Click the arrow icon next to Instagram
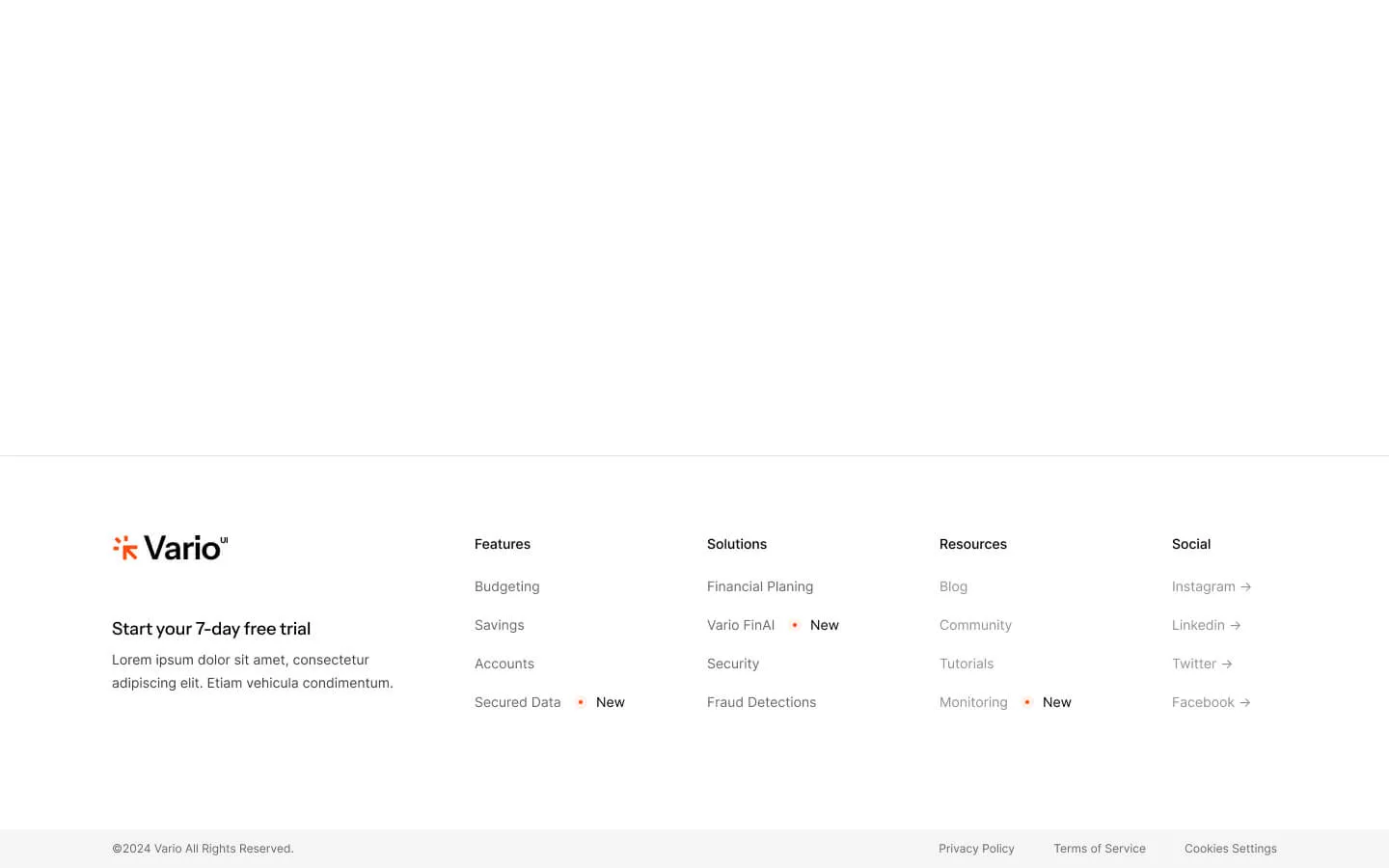Viewport: 1389px width, 868px height. pyautogui.click(x=1245, y=586)
